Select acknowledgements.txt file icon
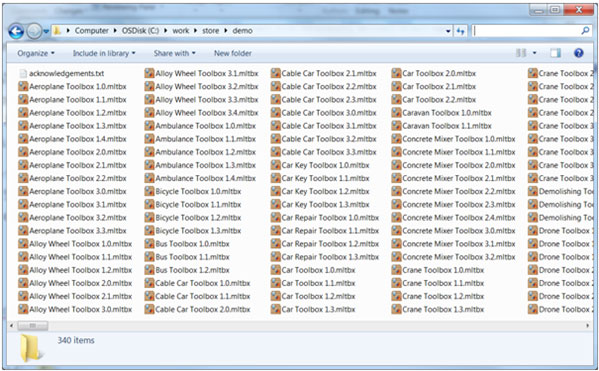The image size is (599, 371). pos(23,73)
